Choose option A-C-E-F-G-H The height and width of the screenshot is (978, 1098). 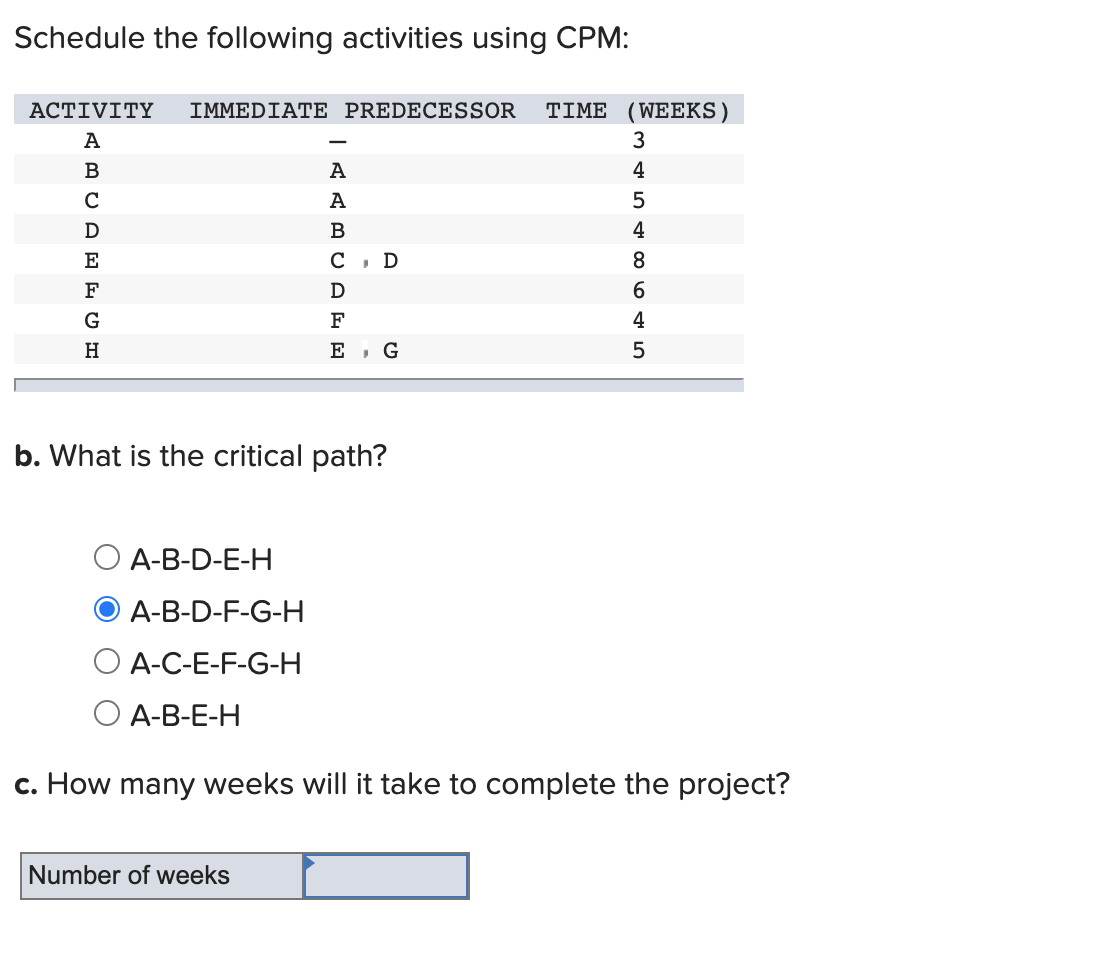(106, 661)
